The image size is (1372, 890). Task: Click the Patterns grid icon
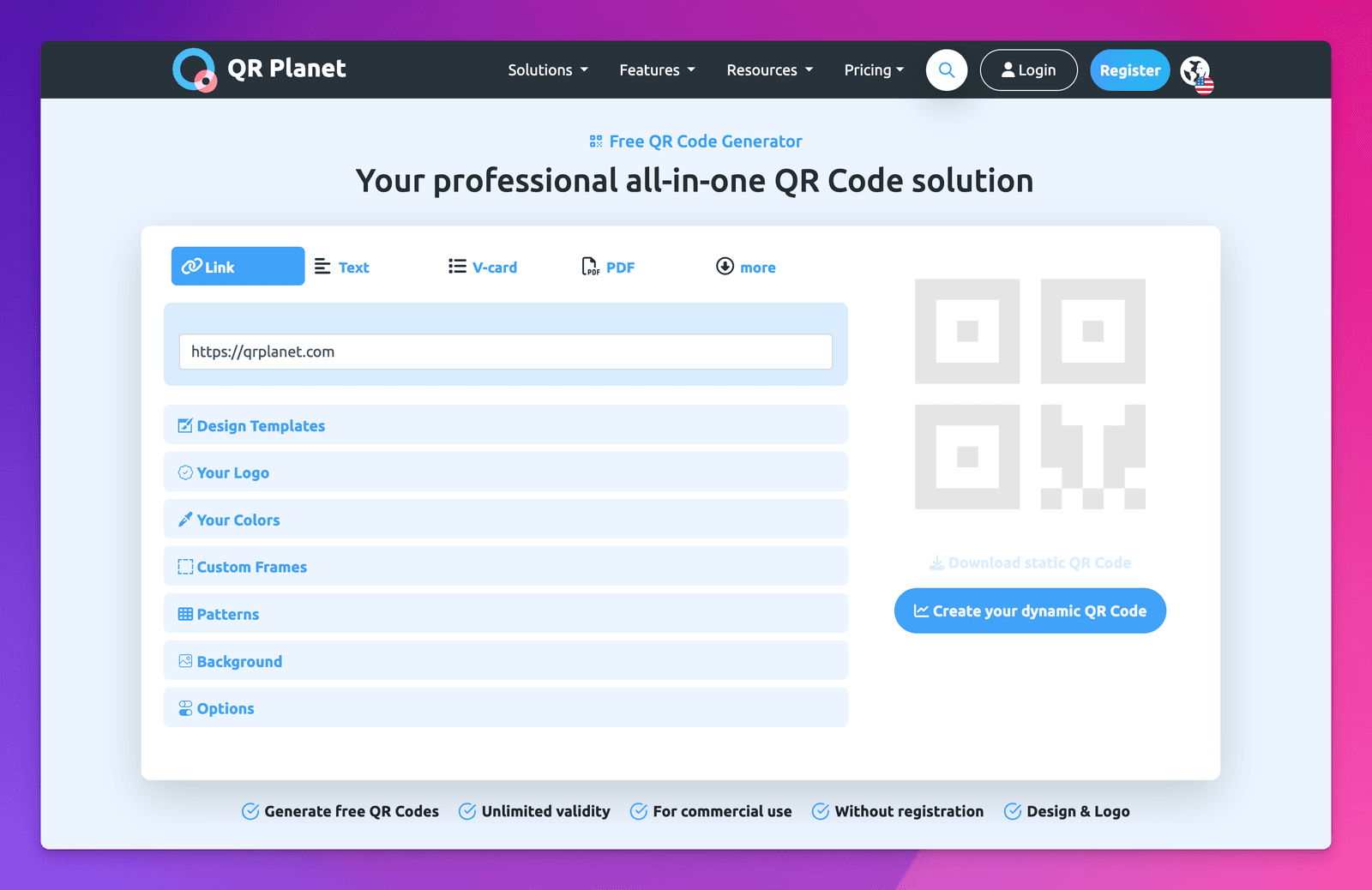(x=185, y=614)
